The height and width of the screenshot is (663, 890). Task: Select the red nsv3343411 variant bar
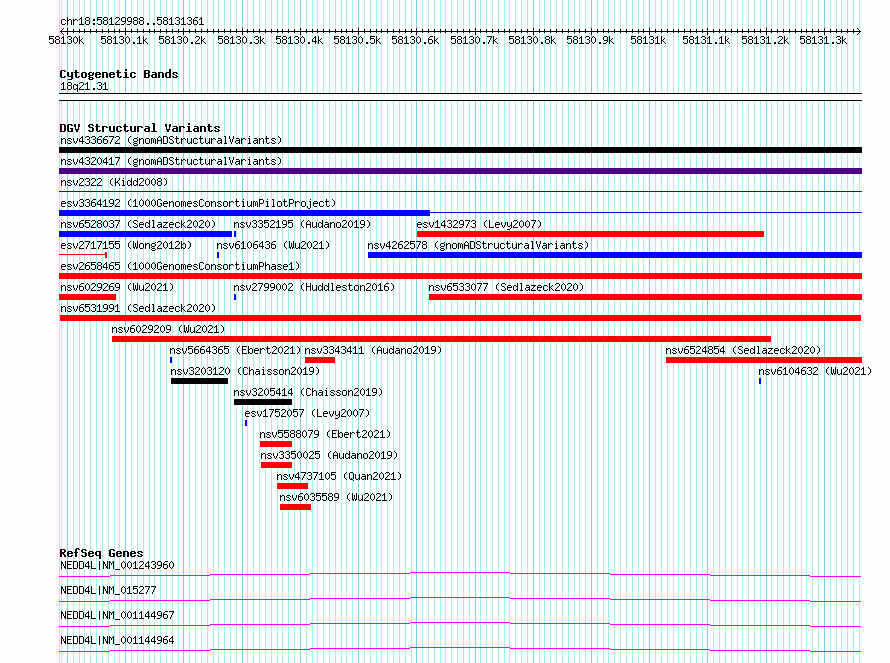pos(320,360)
